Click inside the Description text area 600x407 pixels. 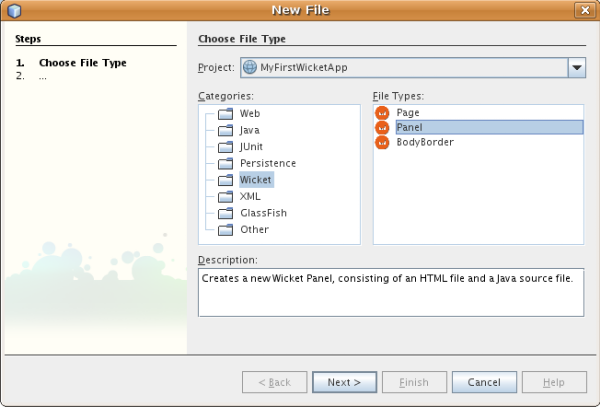391,293
